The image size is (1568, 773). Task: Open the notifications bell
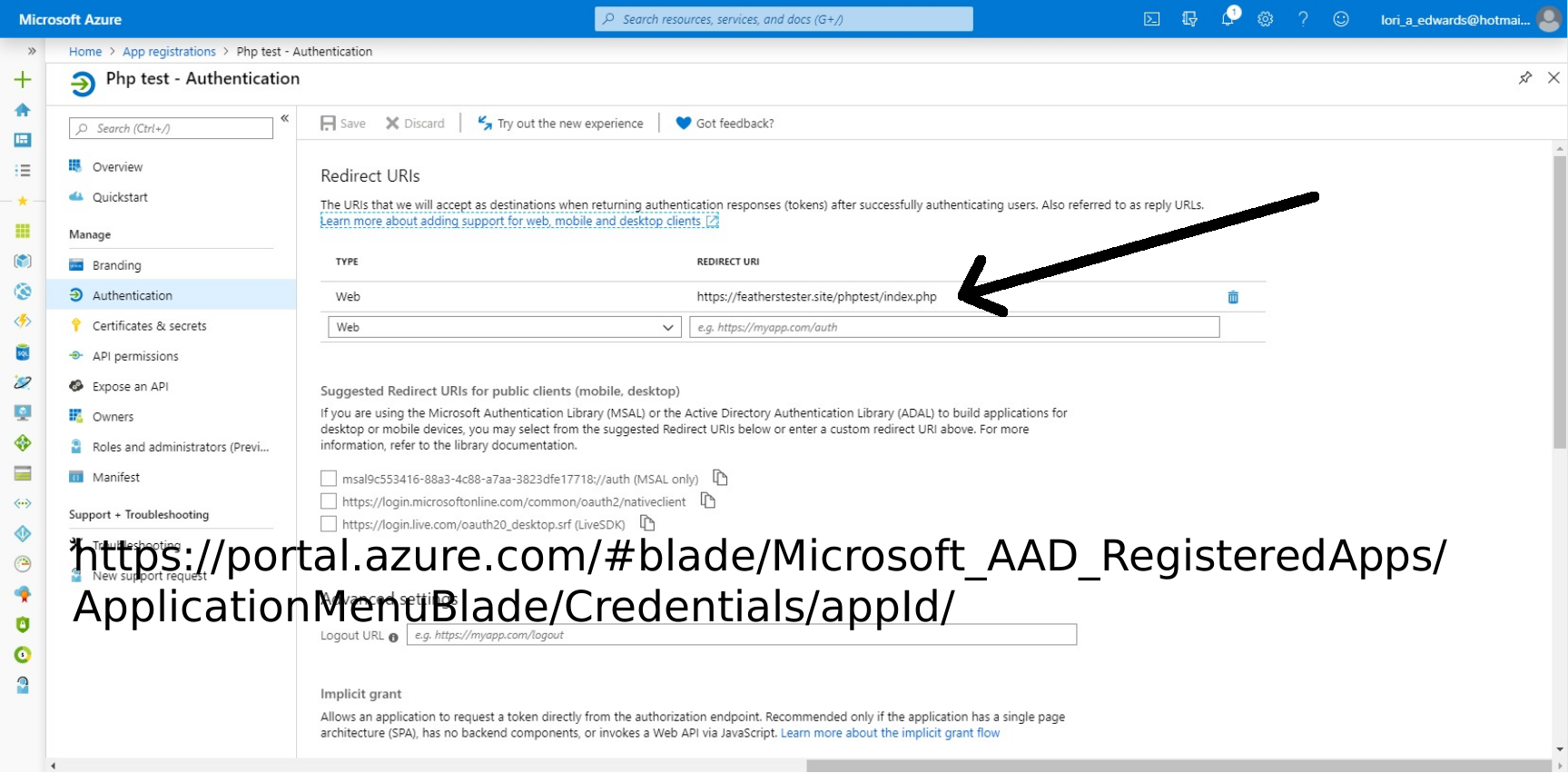tap(1228, 19)
